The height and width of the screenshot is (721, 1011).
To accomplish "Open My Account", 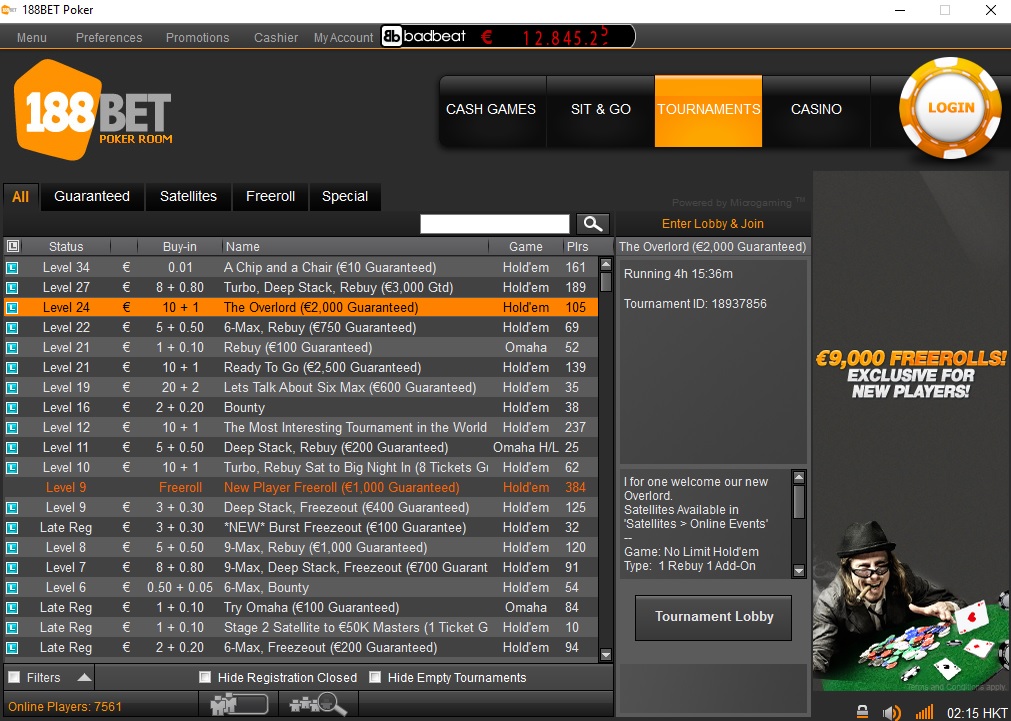I will (344, 37).
